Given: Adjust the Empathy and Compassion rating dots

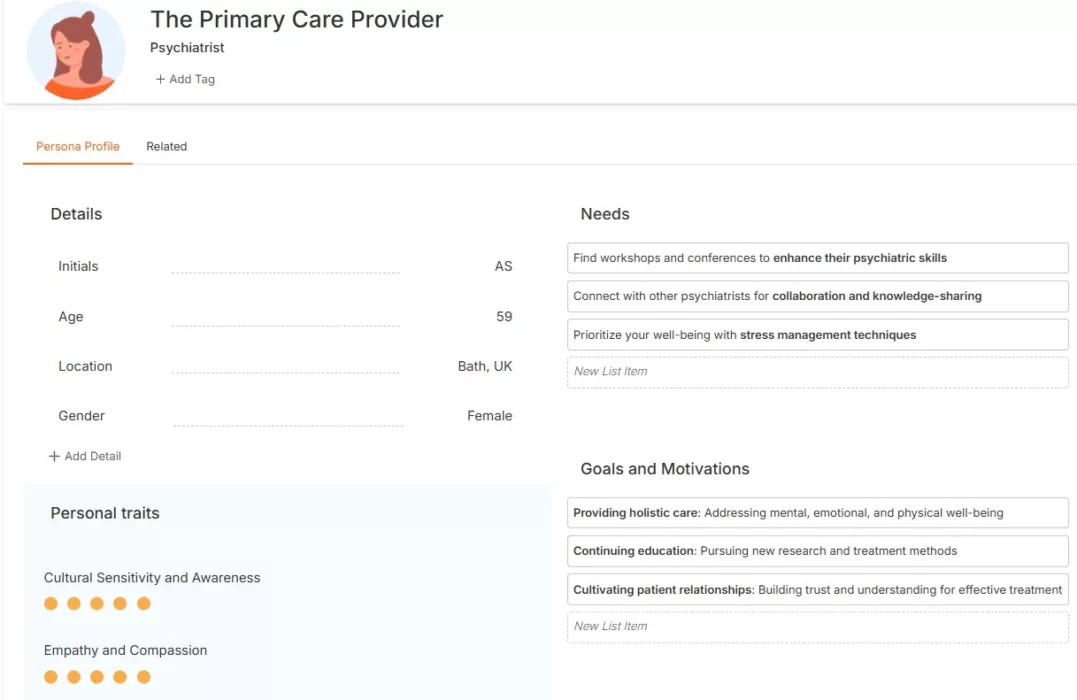Looking at the screenshot, I should click(97, 677).
